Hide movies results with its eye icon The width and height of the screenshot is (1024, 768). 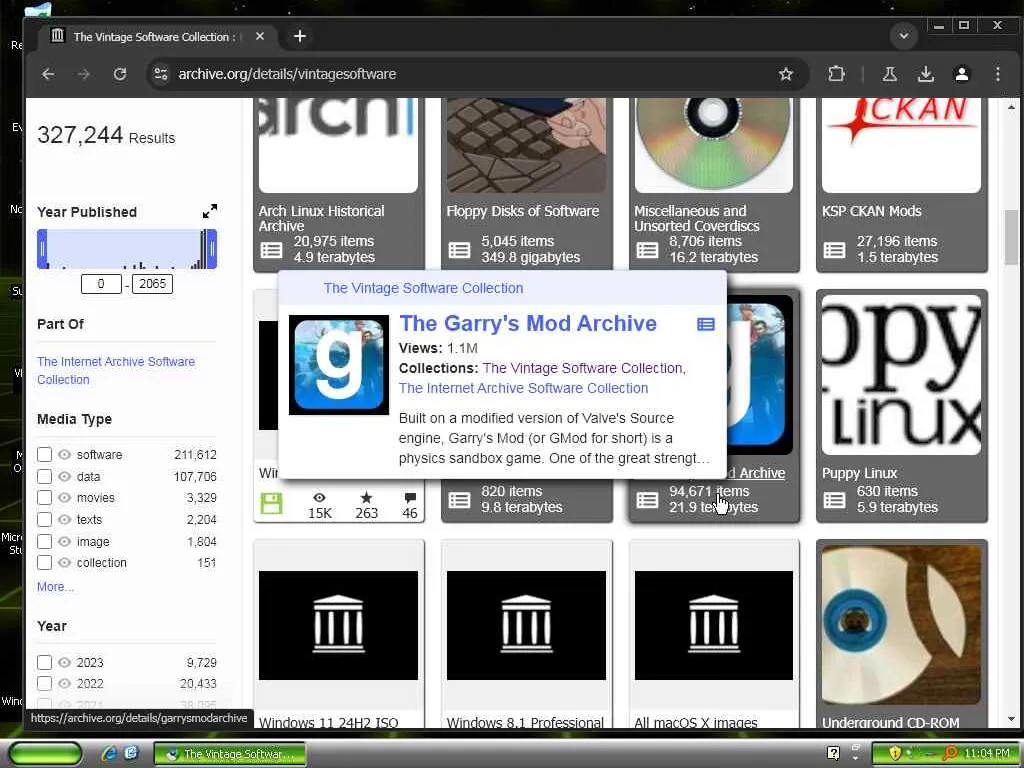point(64,498)
